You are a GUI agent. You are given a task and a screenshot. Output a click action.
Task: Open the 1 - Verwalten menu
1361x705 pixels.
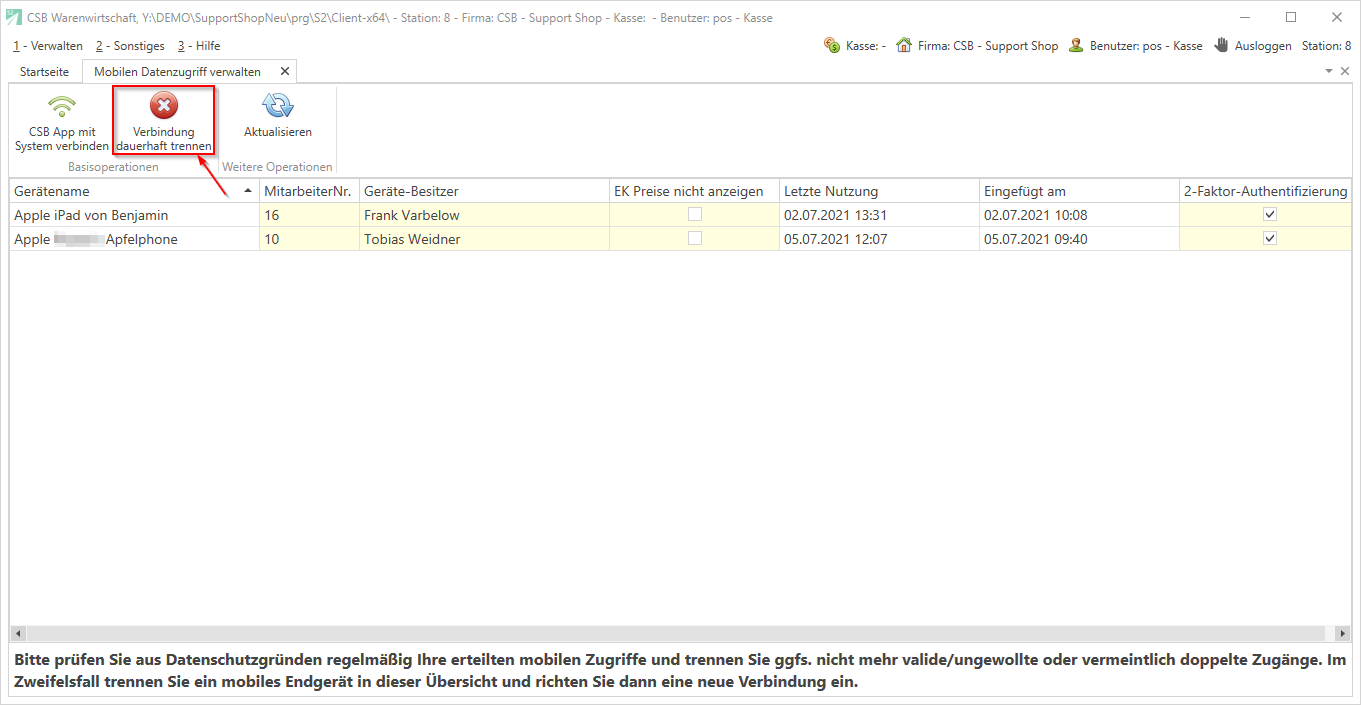point(48,46)
